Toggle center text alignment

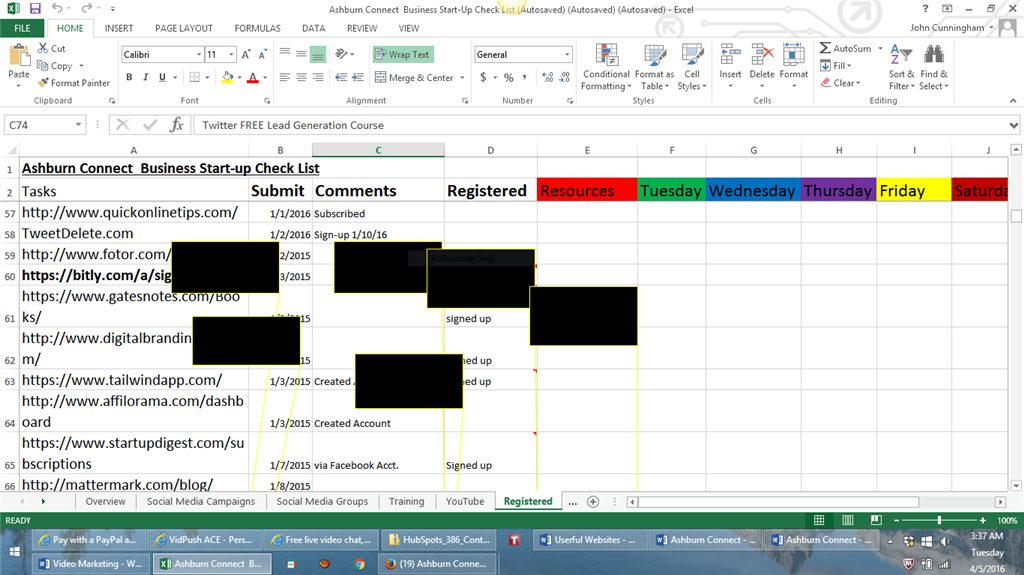[x=301, y=77]
